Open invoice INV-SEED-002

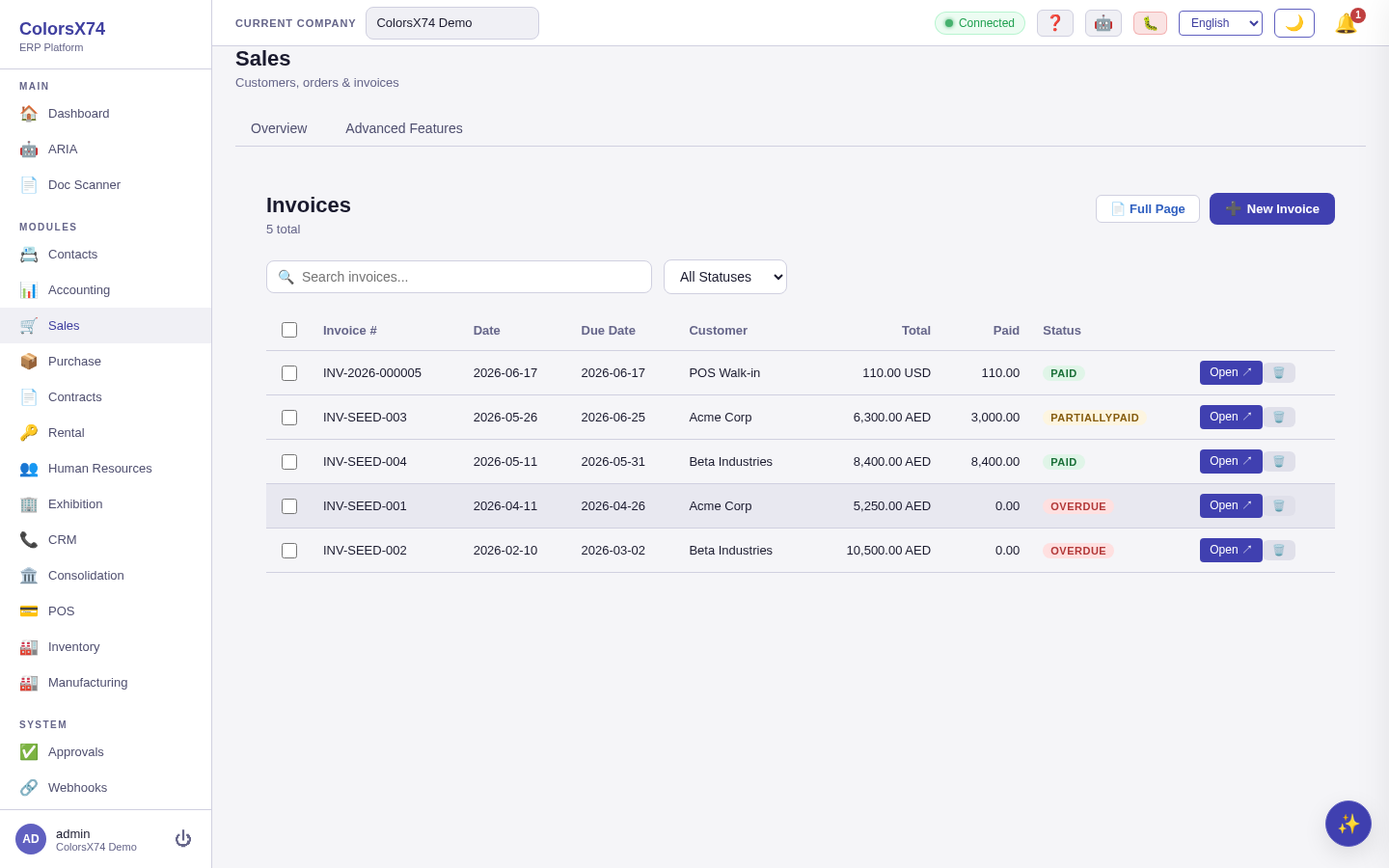pos(1231,550)
